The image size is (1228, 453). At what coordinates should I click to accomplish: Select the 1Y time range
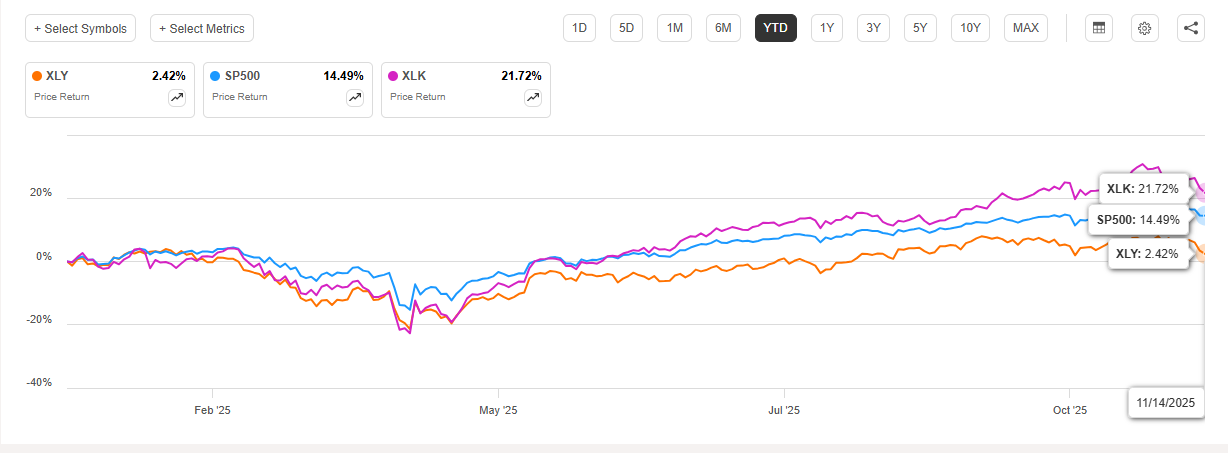pyautogui.click(x=826, y=28)
